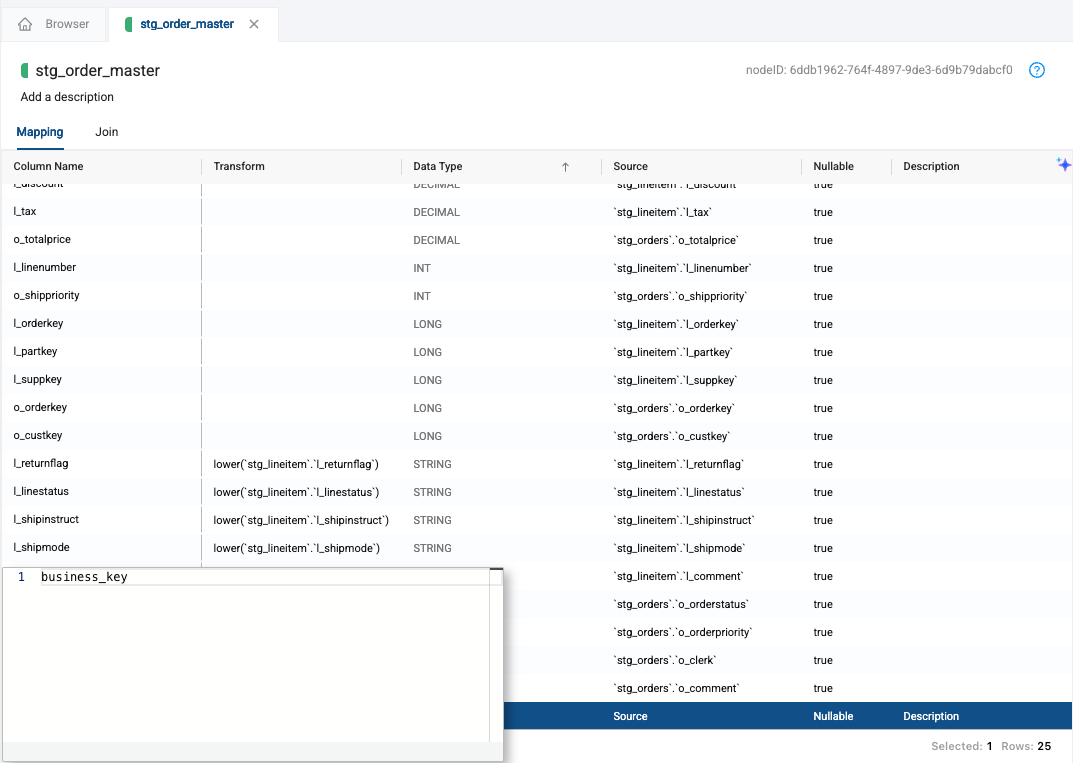Click source `stg_lineitem`.`l_comment`

click(x=678, y=577)
